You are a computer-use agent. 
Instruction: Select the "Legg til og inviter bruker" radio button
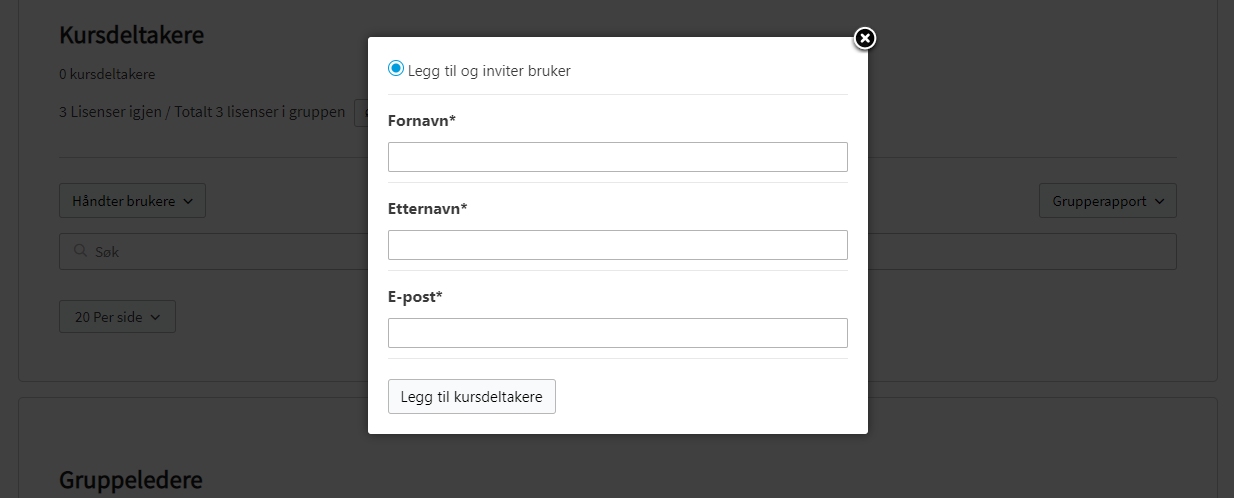[x=396, y=69]
